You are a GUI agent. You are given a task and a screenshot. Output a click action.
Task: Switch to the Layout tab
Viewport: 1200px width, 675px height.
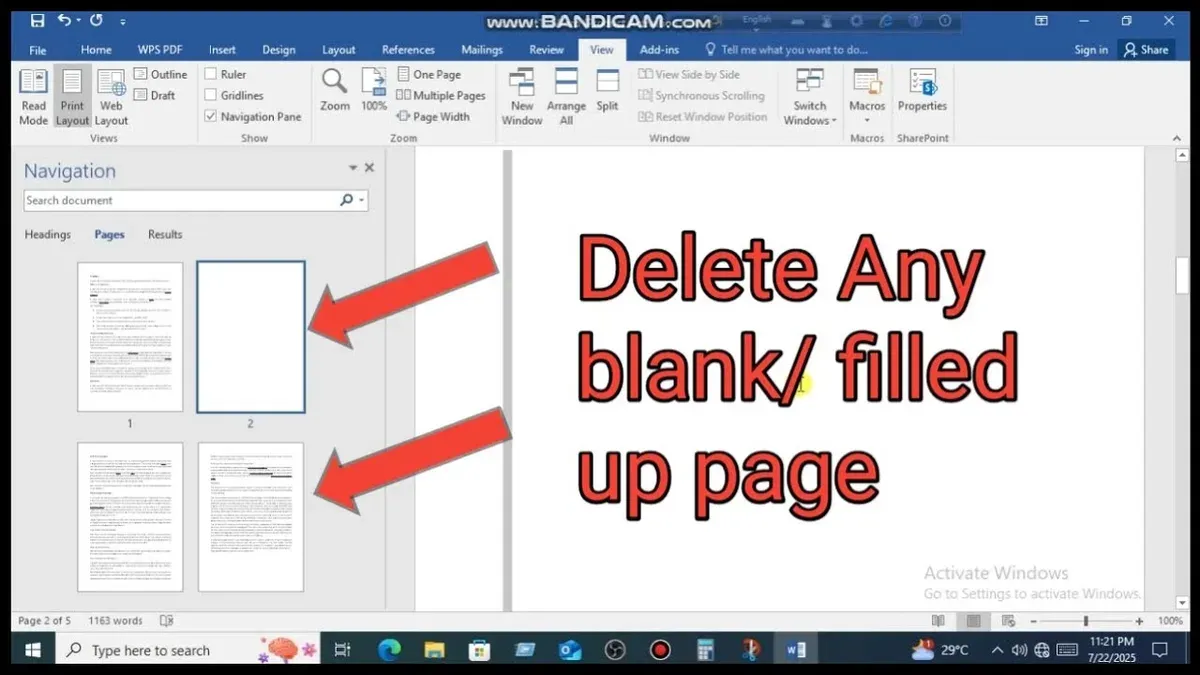pos(339,50)
